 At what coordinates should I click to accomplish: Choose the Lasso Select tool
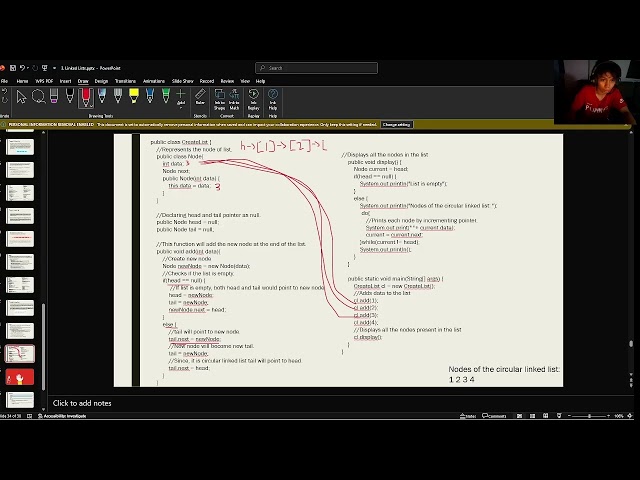click(x=38, y=97)
